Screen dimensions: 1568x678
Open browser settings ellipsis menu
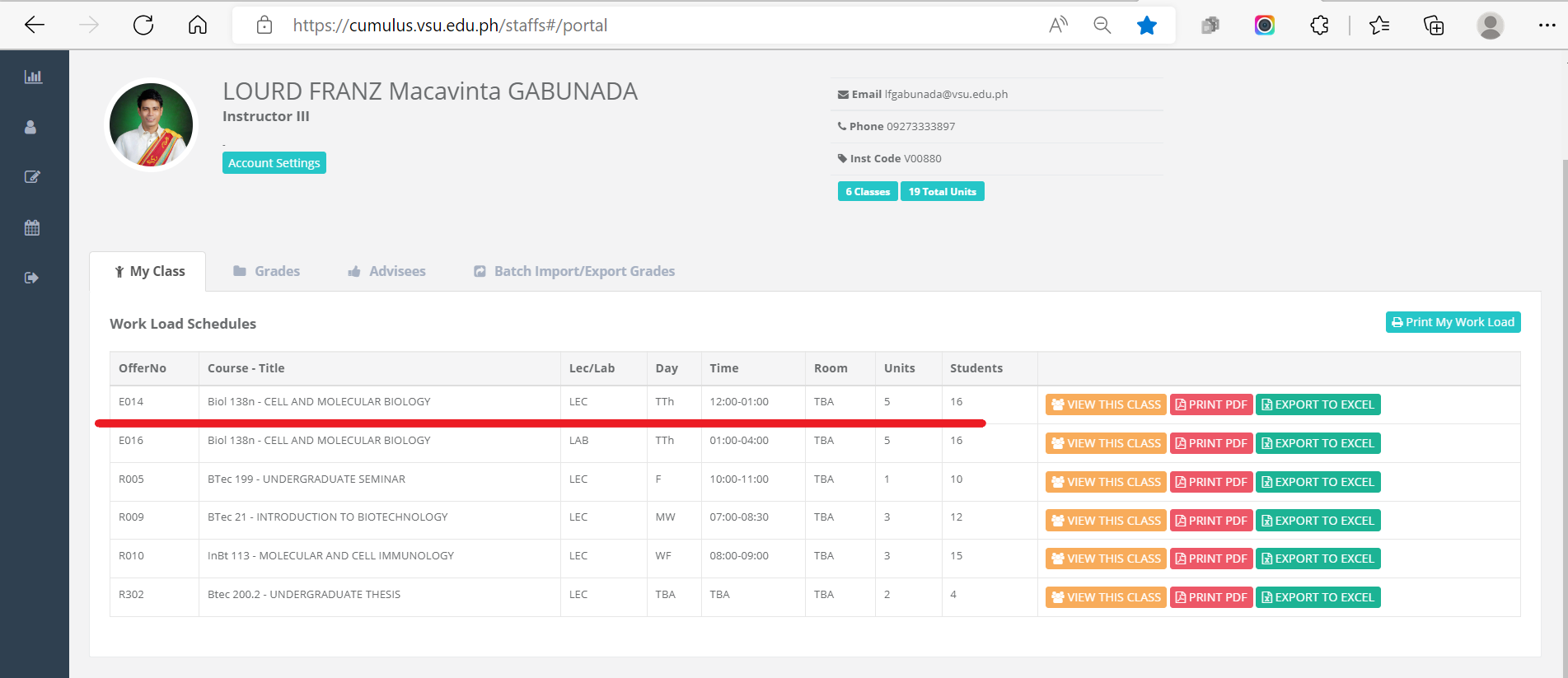coord(1547,26)
